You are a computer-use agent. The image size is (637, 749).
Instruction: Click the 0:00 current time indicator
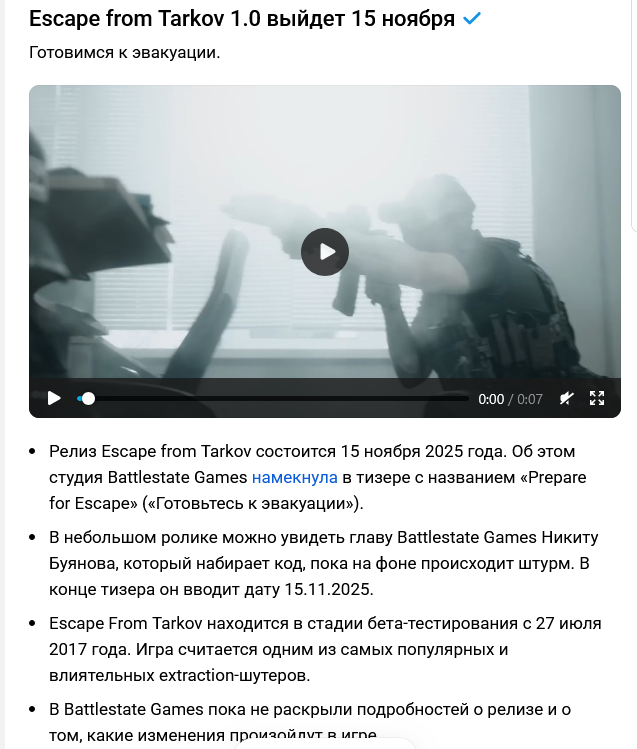coord(491,399)
